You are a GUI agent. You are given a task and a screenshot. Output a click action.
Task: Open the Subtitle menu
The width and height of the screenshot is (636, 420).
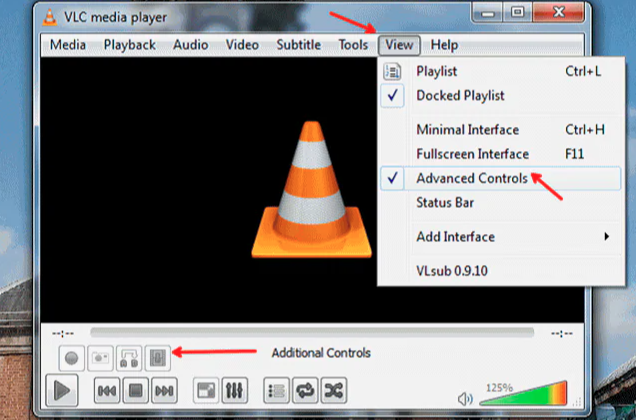click(x=299, y=45)
